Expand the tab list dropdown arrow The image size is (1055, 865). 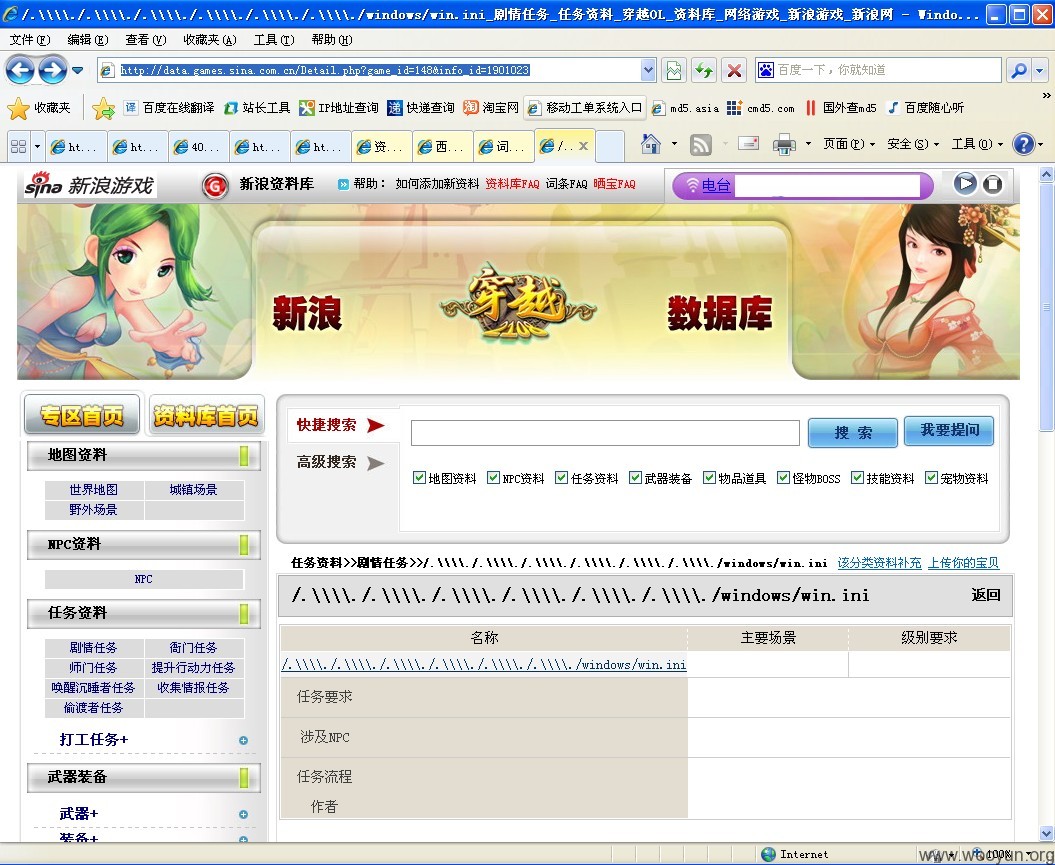[38, 146]
